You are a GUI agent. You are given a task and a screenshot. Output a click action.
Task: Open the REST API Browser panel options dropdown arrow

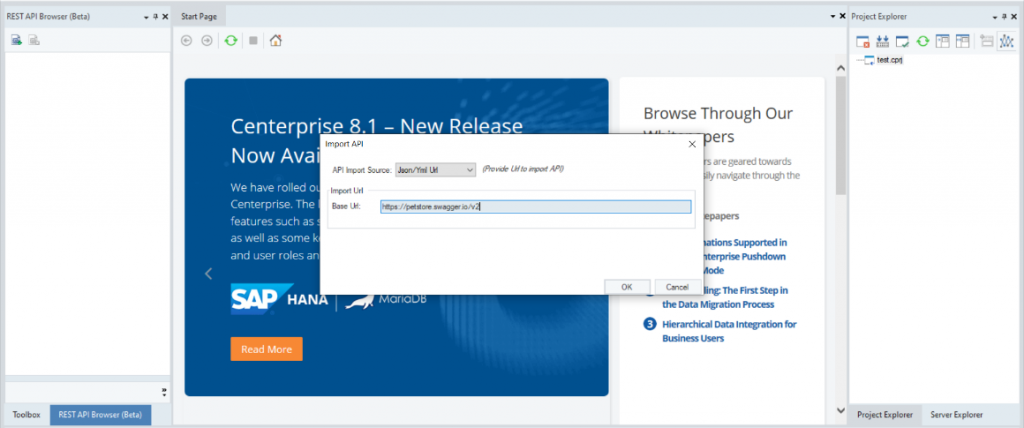145,17
